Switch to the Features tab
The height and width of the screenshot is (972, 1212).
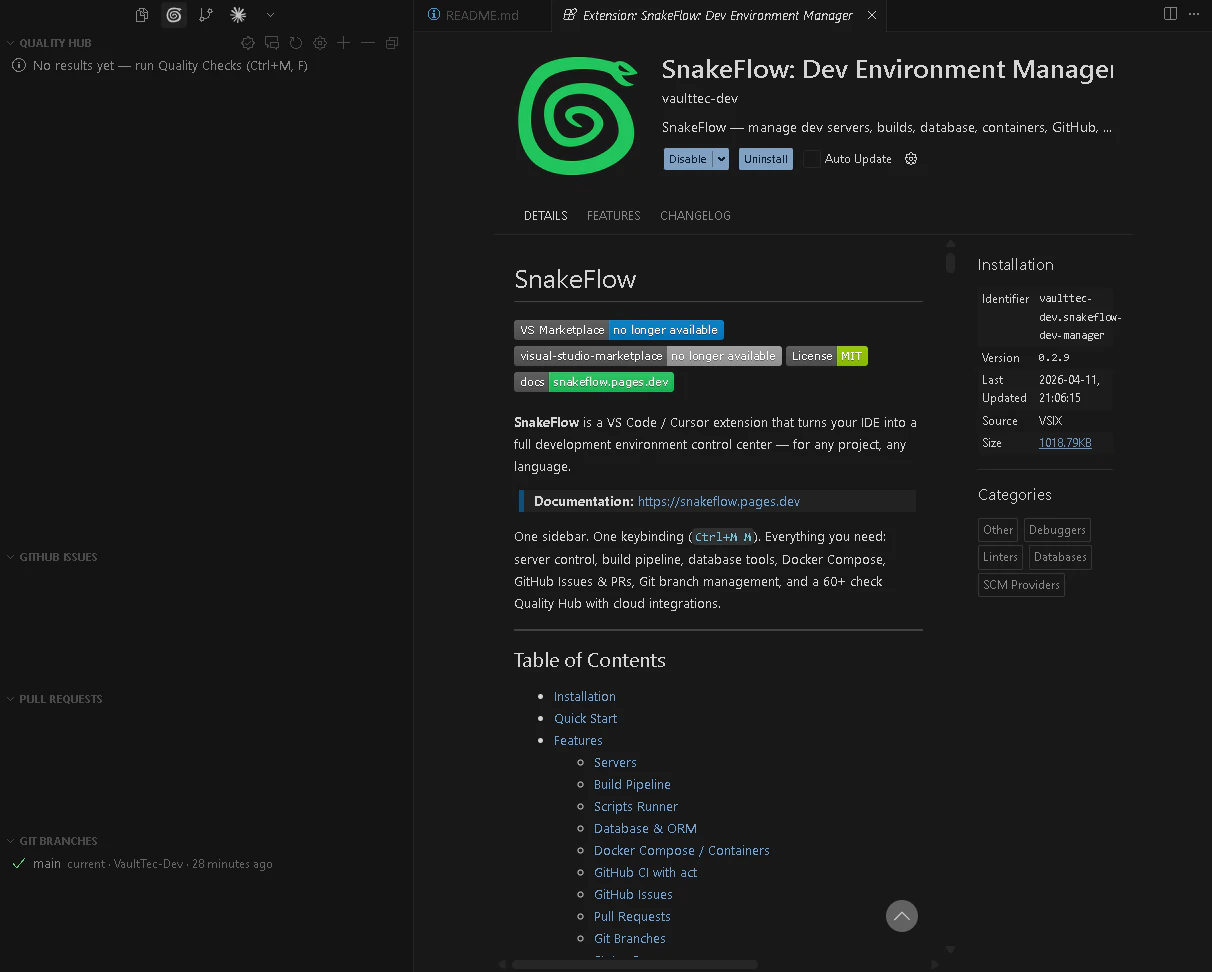[613, 216]
